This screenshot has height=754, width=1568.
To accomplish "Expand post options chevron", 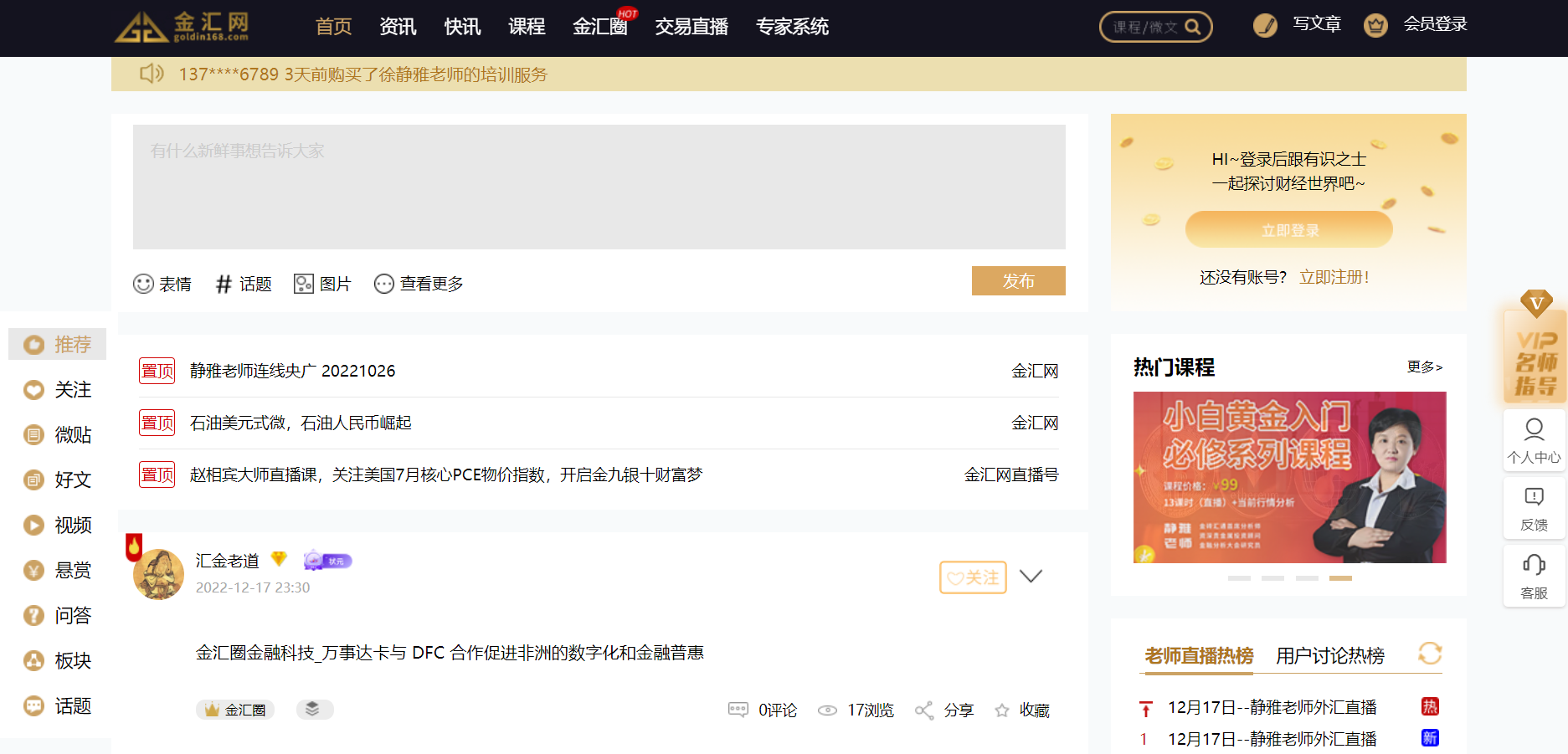I will [1031, 576].
